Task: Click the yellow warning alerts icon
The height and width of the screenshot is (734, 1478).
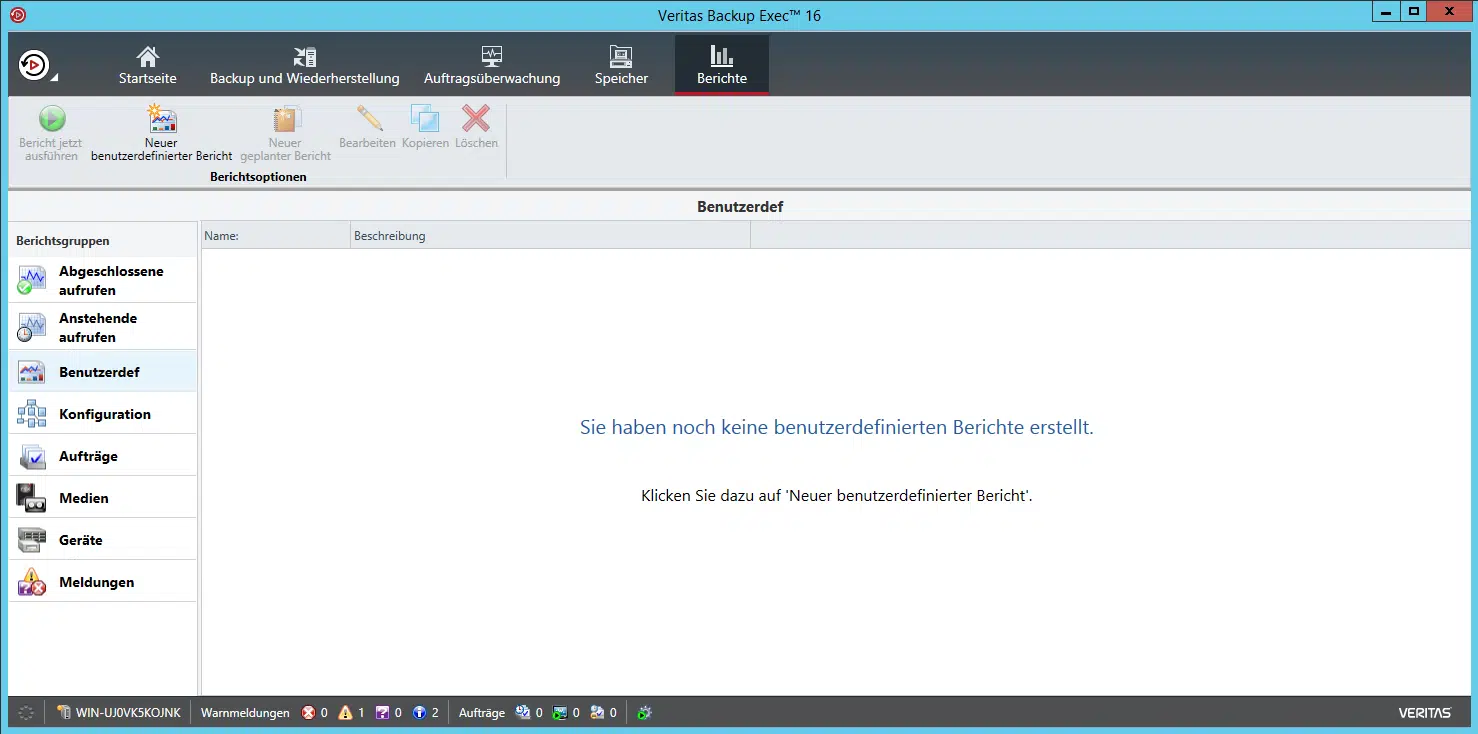Action: [x=346, y=713]
